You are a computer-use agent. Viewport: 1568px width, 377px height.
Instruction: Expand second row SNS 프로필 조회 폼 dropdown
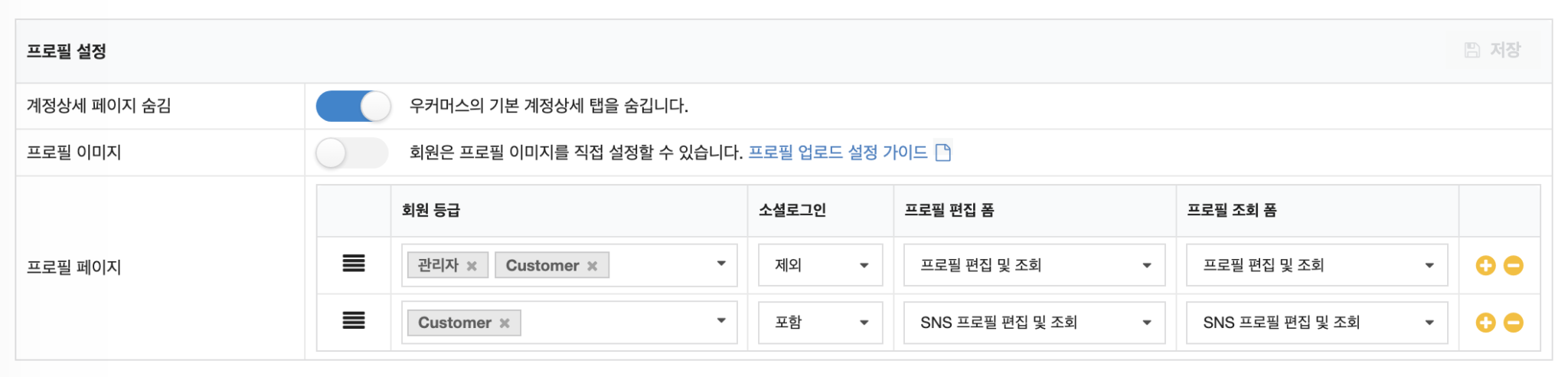tap(1316, 323)
